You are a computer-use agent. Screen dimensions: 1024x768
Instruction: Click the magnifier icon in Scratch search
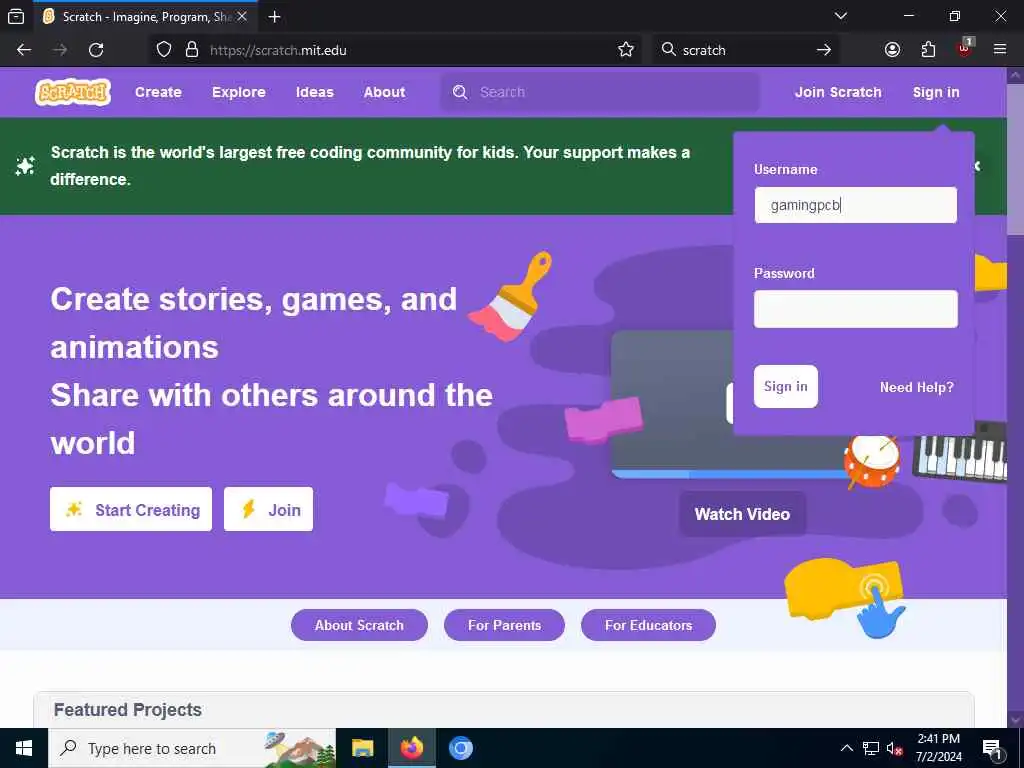point(460,92)
